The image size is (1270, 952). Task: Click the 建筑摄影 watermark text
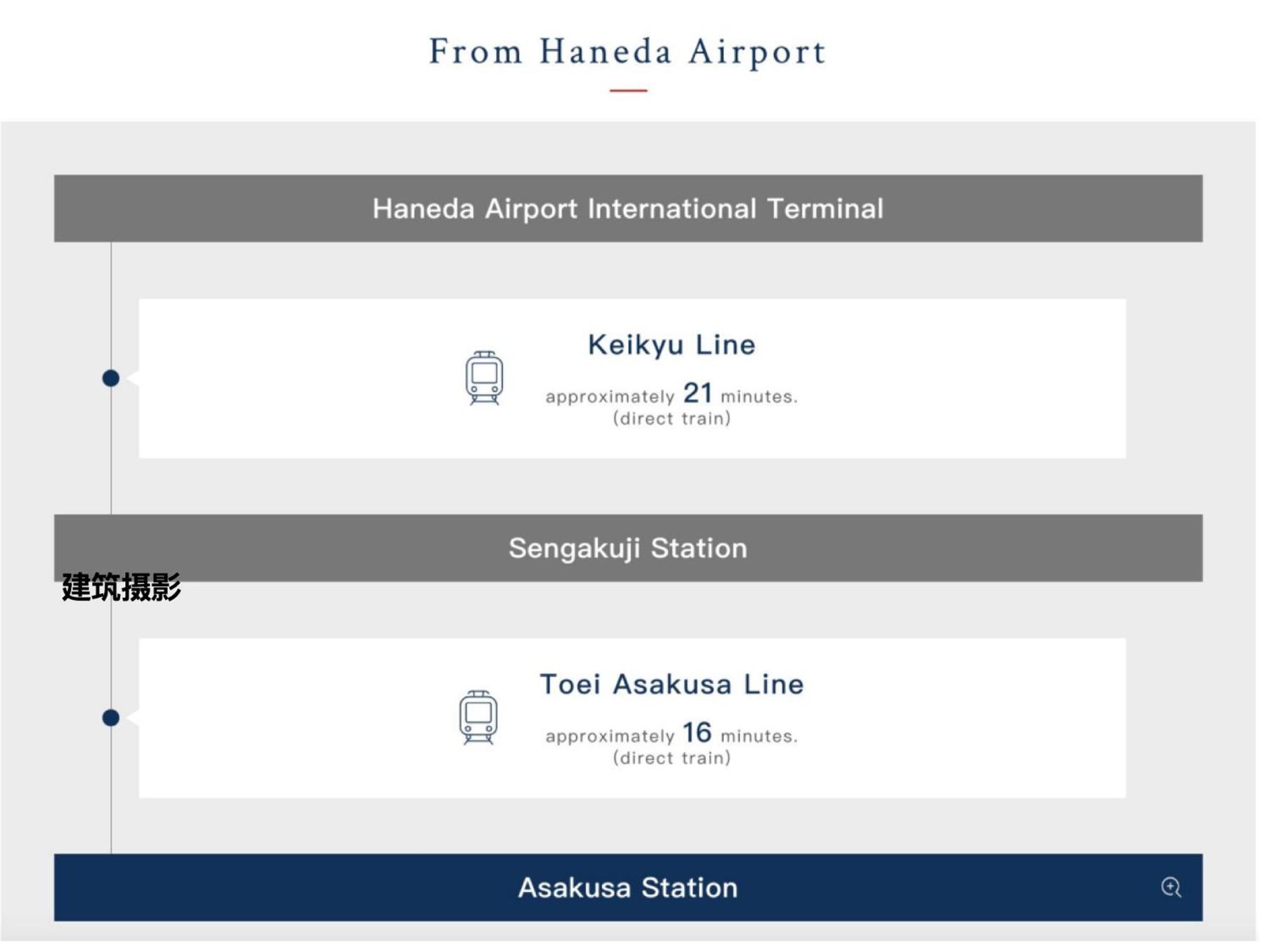[x=121, y=587]
